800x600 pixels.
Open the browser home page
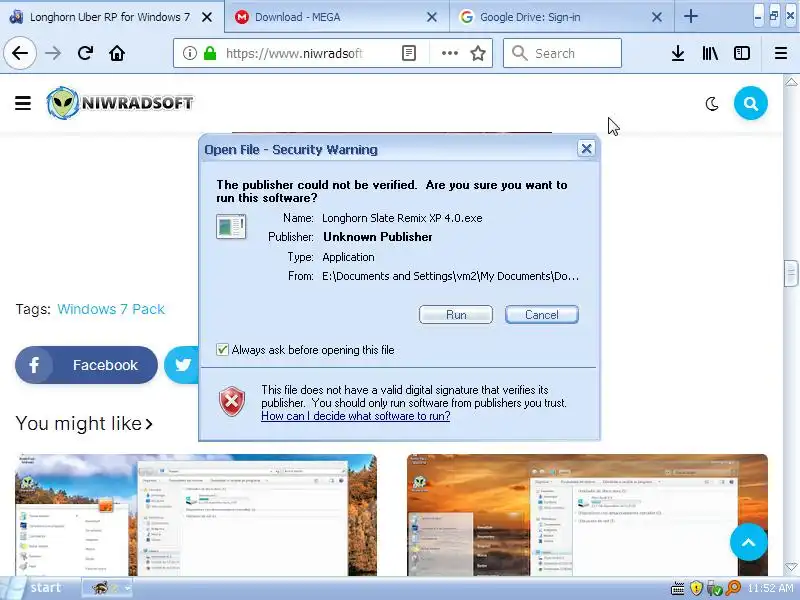(x=117, y=53)
